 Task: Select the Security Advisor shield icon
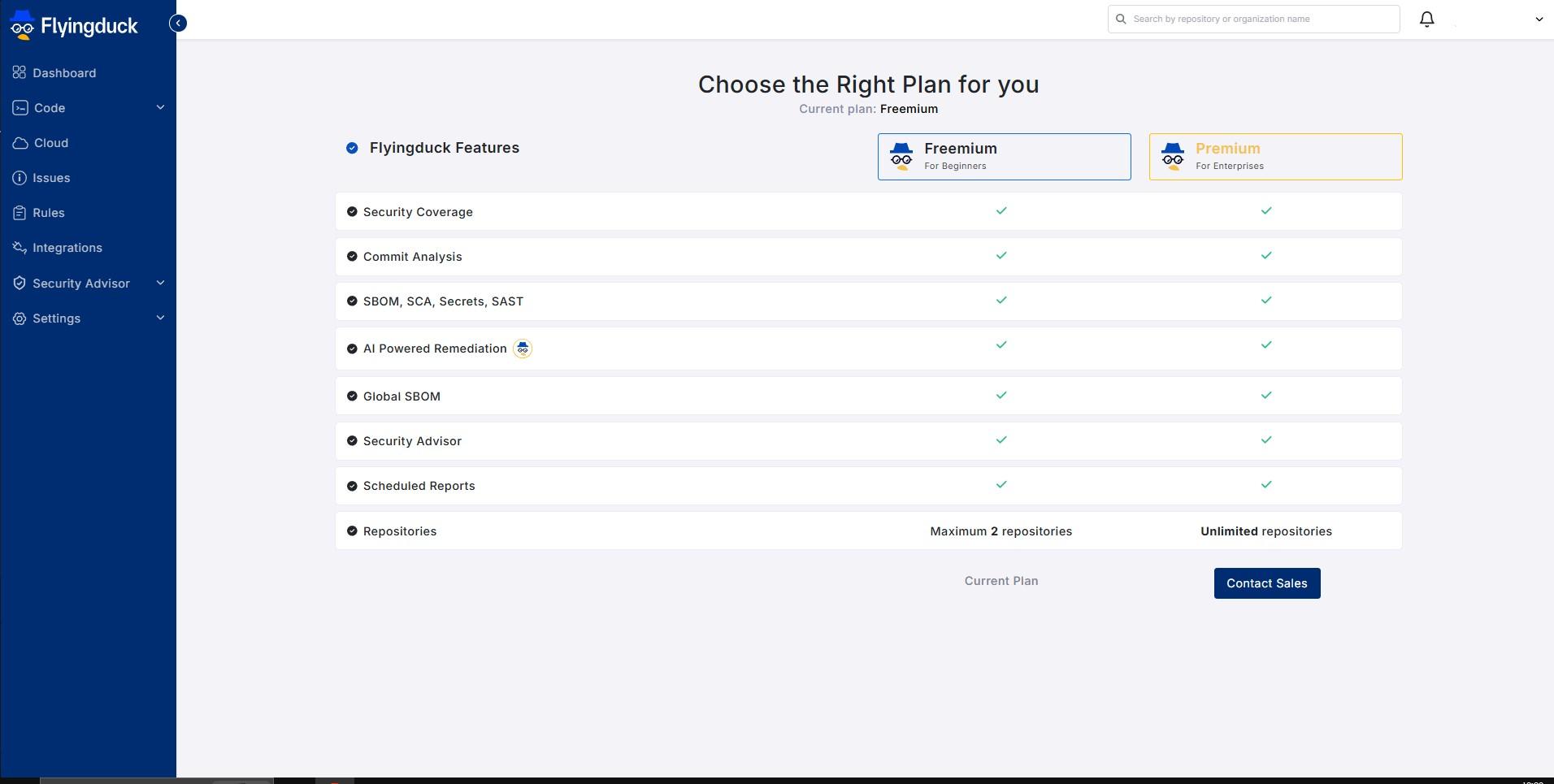19,283
